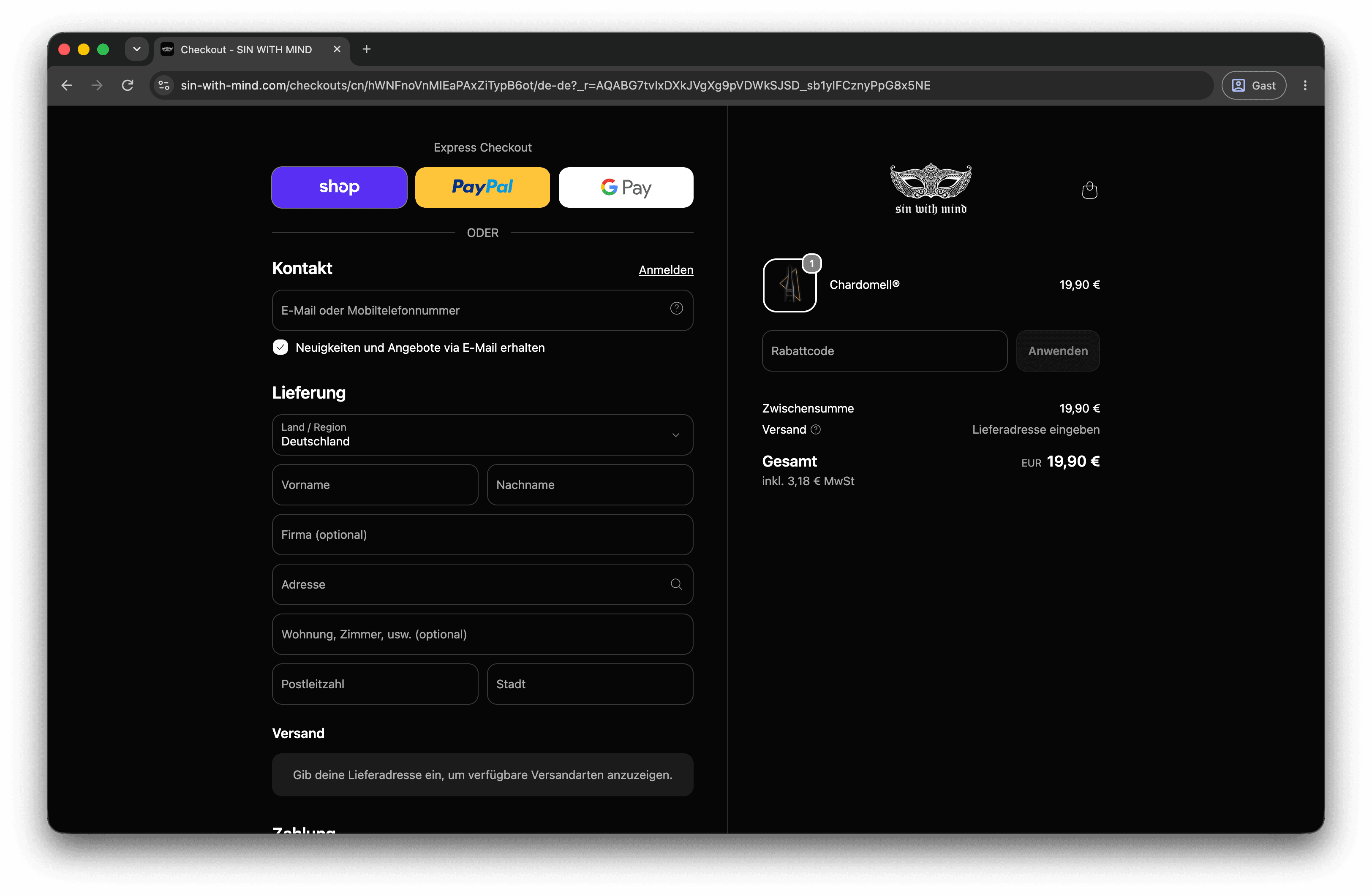Go back to previous page
The width and height of the screenshot is (1372, 896).
tap(67, 85)
